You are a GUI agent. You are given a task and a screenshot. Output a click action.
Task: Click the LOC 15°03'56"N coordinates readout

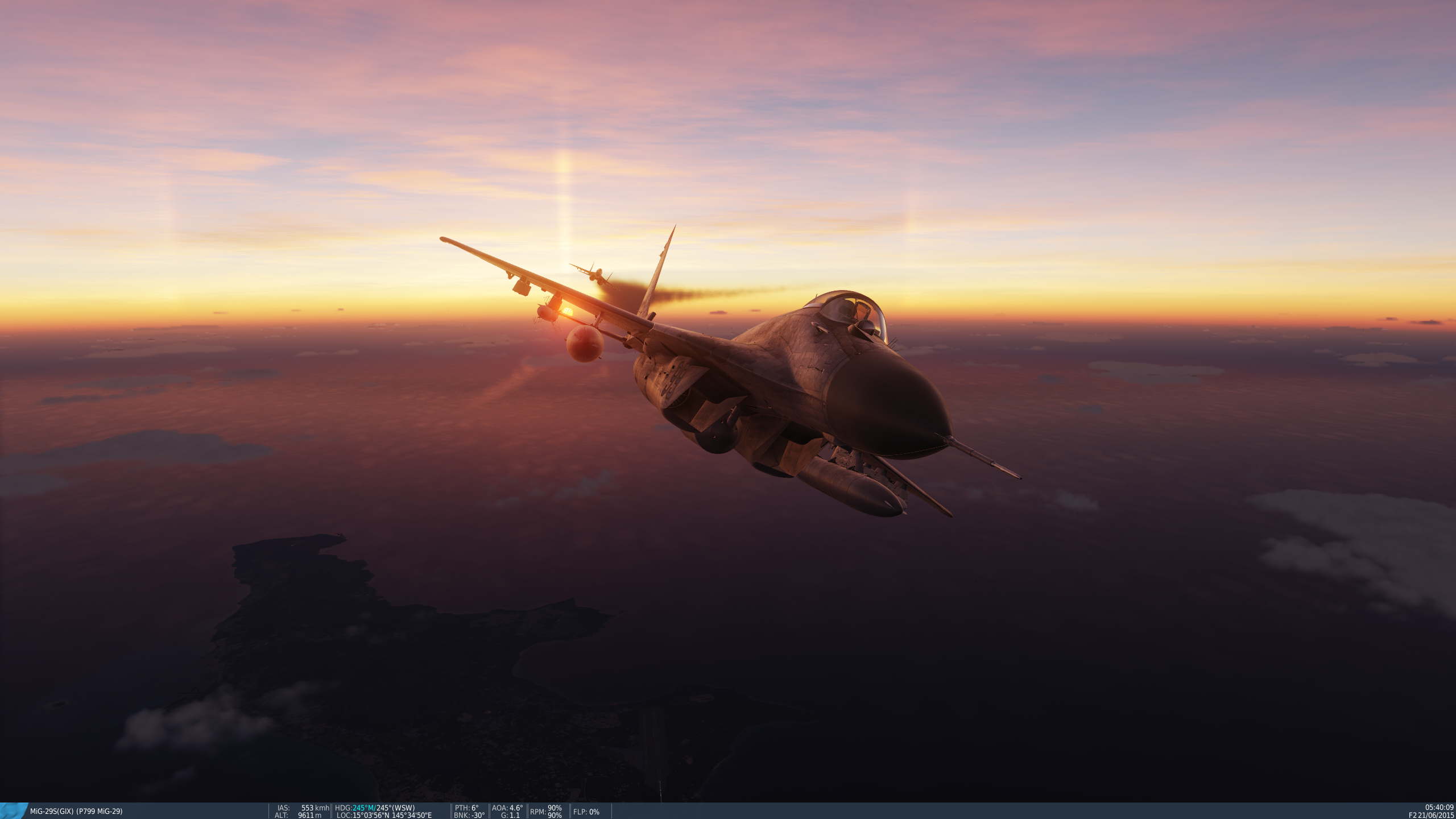pos(384,816)
